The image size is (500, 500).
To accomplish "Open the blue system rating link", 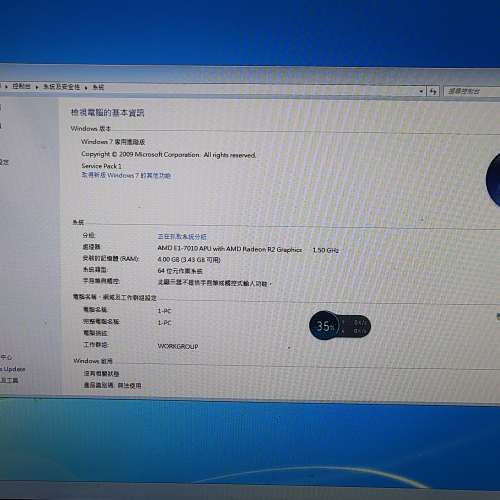I will pyautogui.click(x=182, y=236).
